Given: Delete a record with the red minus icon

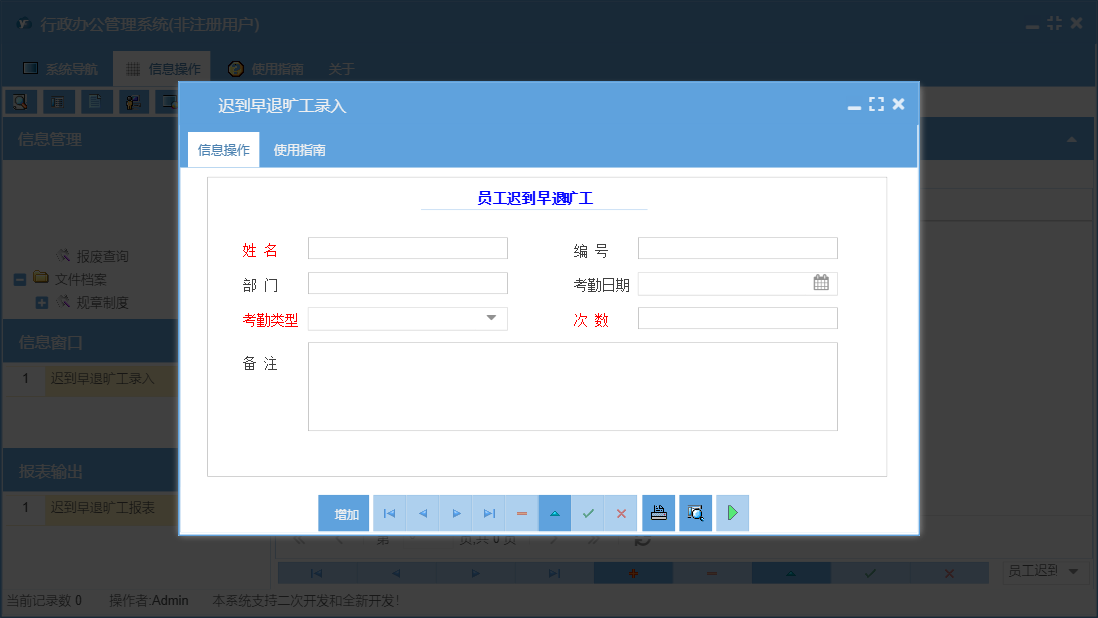Looking at the screenshot, I should (x=522, y=513).
